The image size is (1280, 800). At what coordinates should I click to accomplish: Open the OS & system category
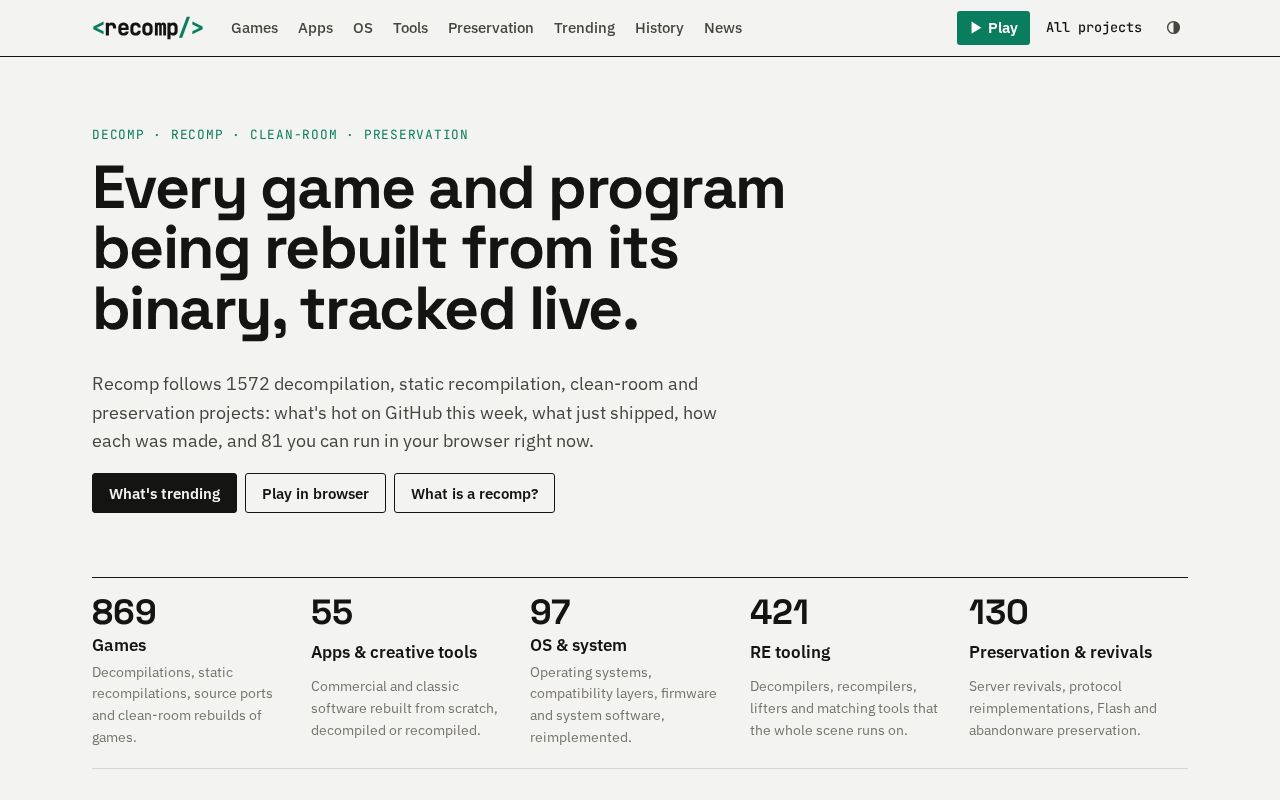coord(578,645)
